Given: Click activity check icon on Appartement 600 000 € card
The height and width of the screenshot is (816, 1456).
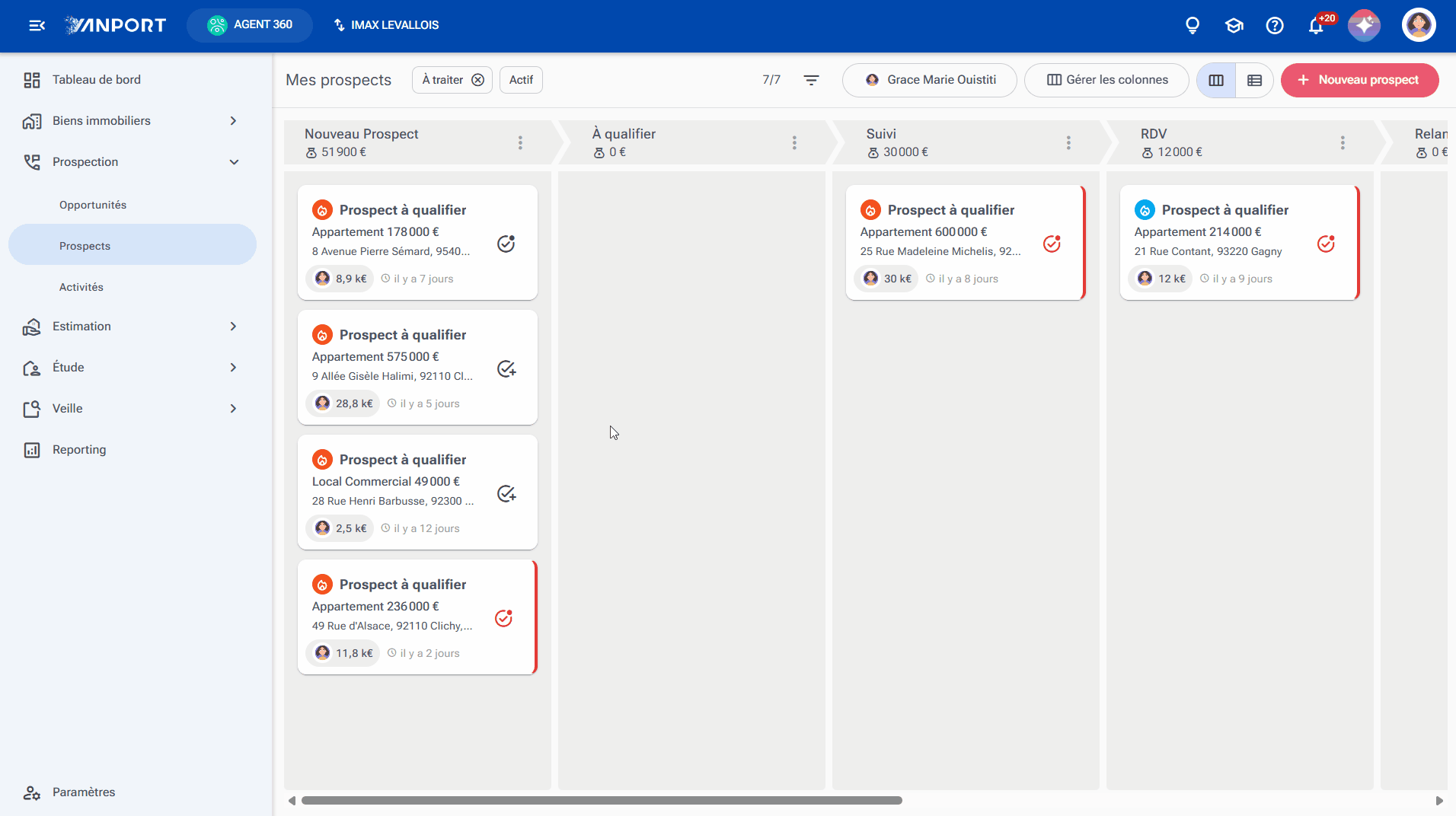Looking at the screenshot, I should (1052, 244).
